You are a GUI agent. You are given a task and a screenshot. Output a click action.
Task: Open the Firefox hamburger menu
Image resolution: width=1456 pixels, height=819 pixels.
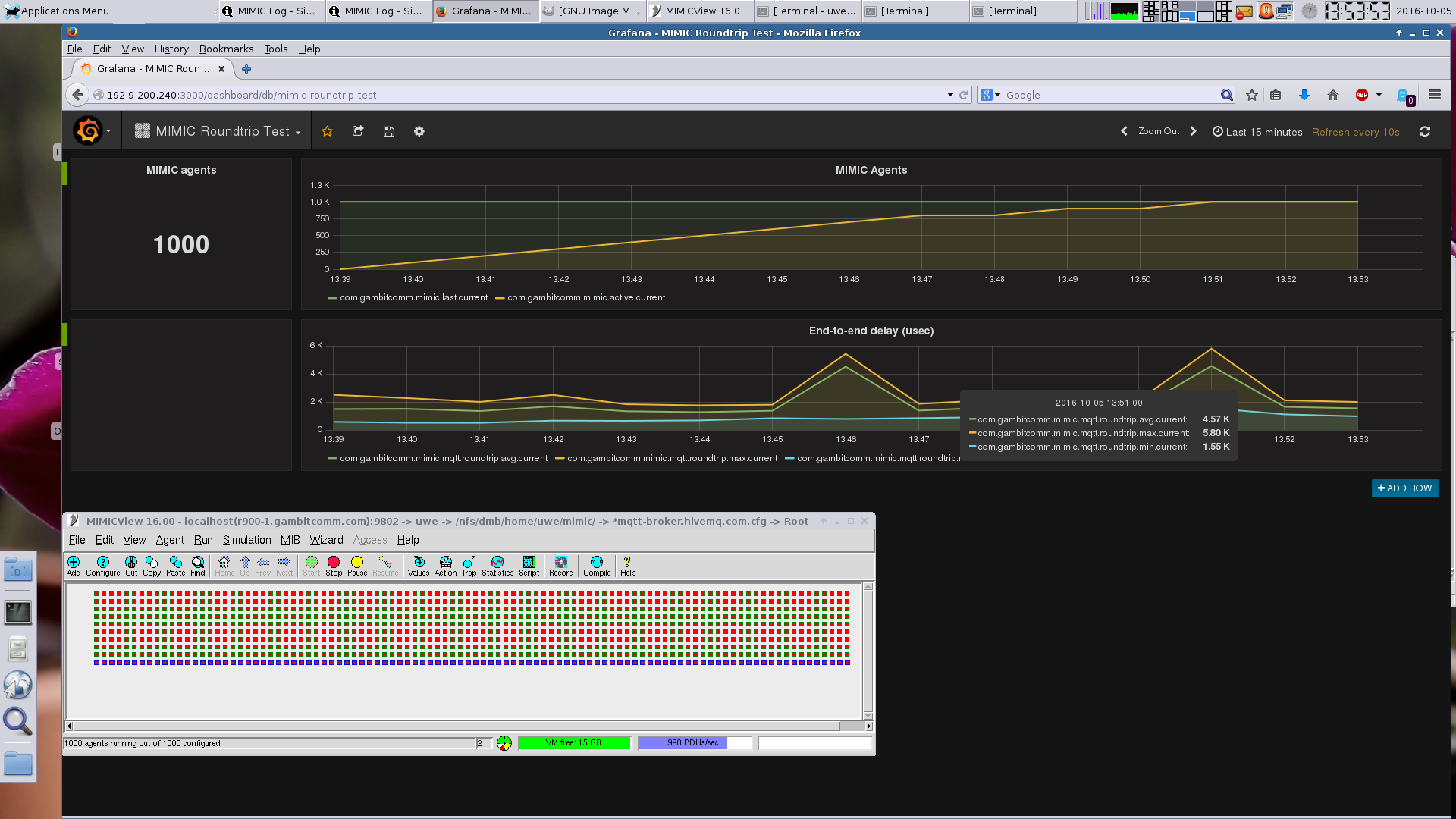point(1435,95)
